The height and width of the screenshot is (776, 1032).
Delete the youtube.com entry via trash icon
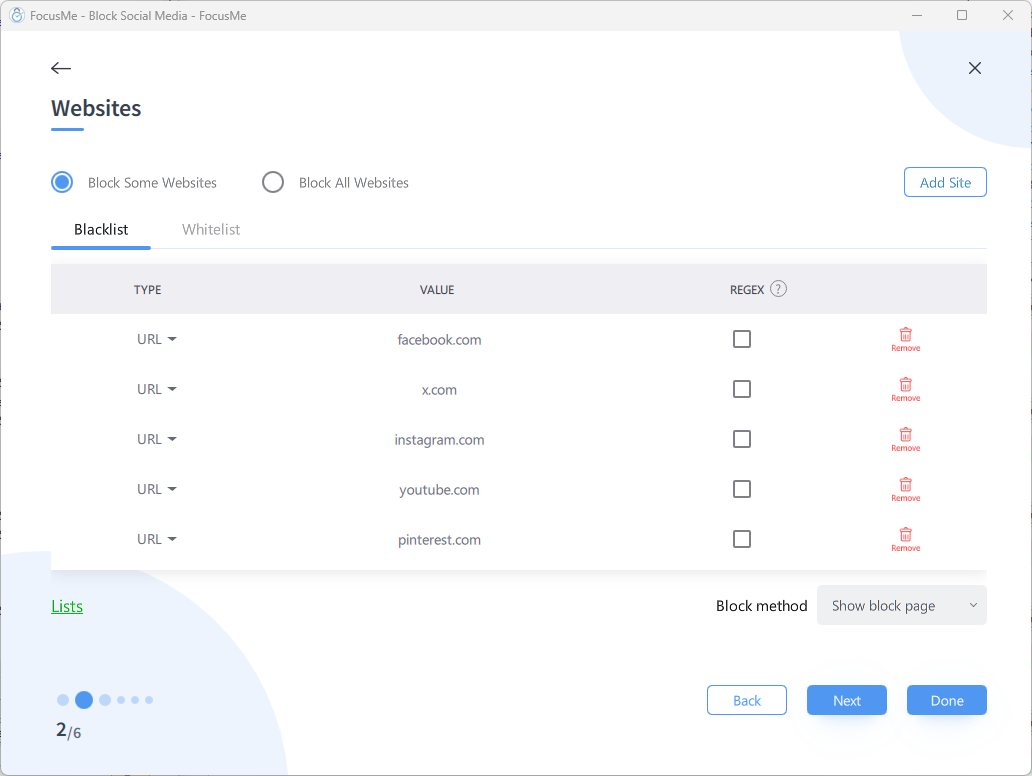(906, 489)
